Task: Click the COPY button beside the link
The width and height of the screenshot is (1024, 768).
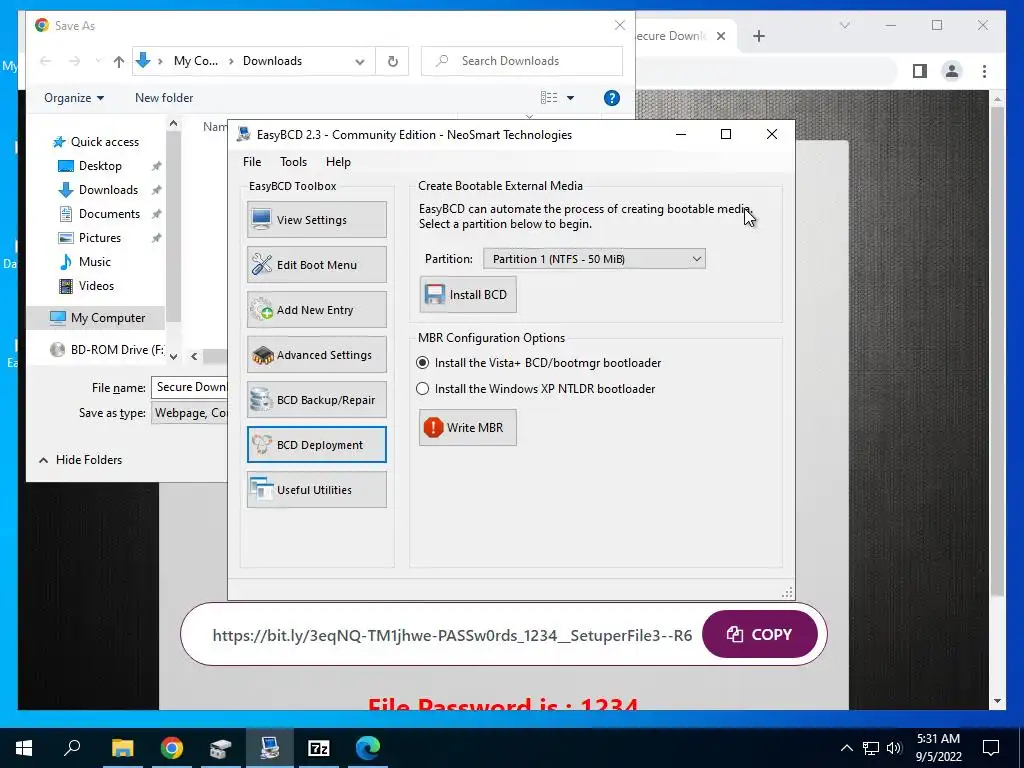Action: (760, 634)
